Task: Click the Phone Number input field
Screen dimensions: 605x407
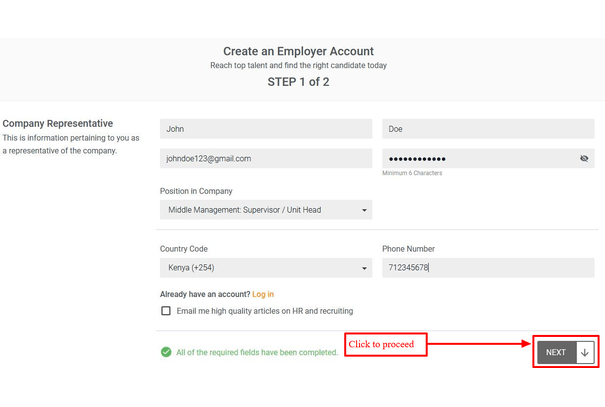Action: point(488,268)
